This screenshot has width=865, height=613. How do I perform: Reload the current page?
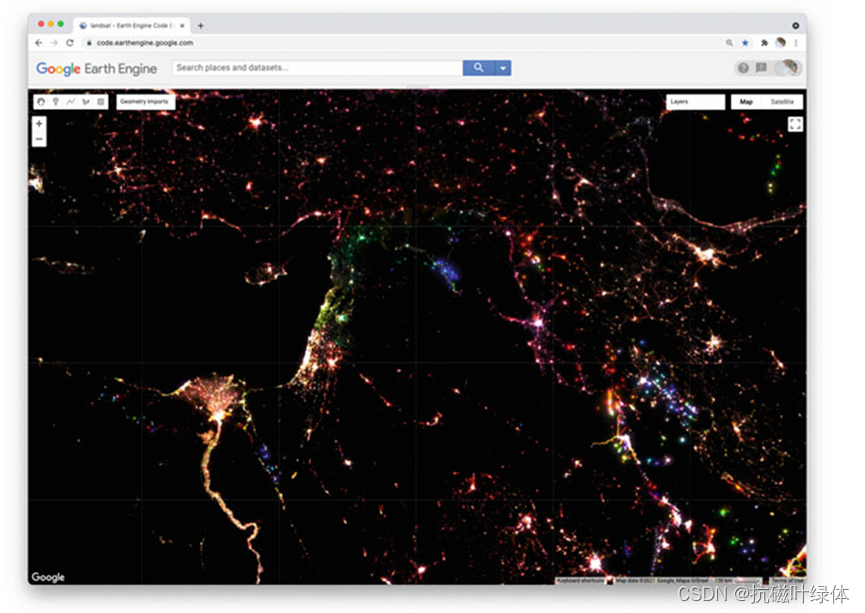pos(70,42)
